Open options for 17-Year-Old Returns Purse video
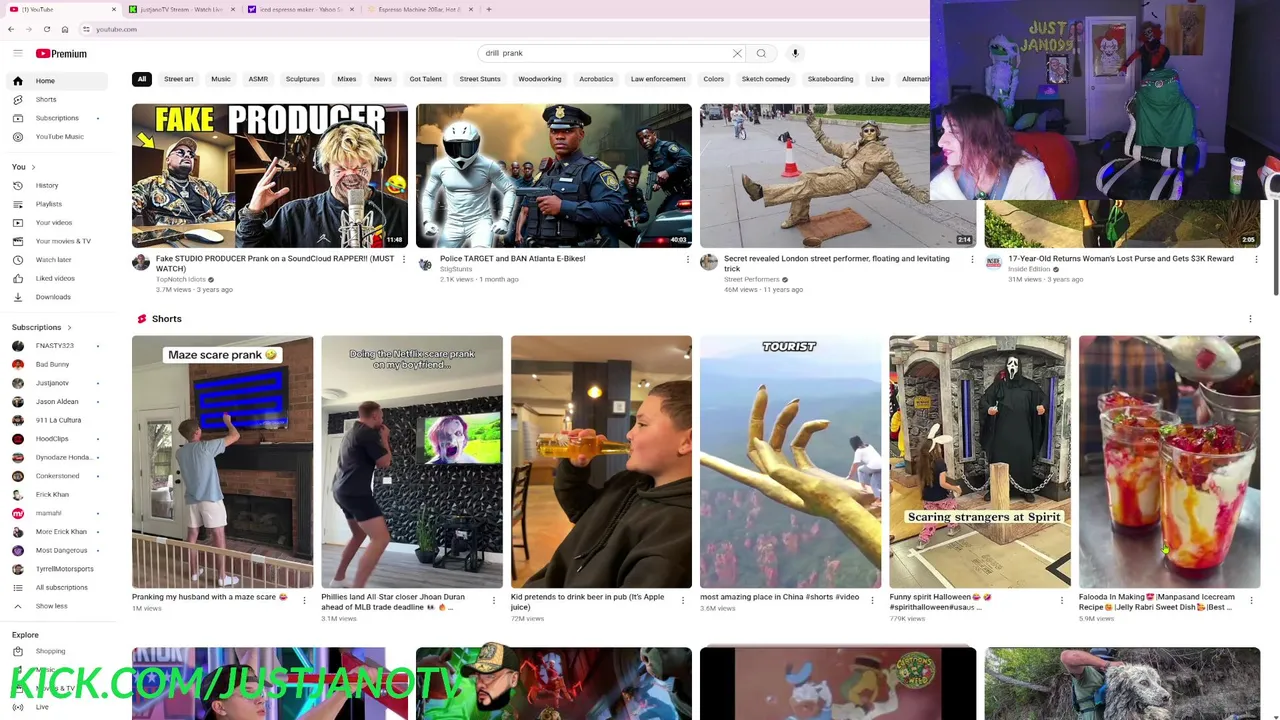 coord(1255,260)
